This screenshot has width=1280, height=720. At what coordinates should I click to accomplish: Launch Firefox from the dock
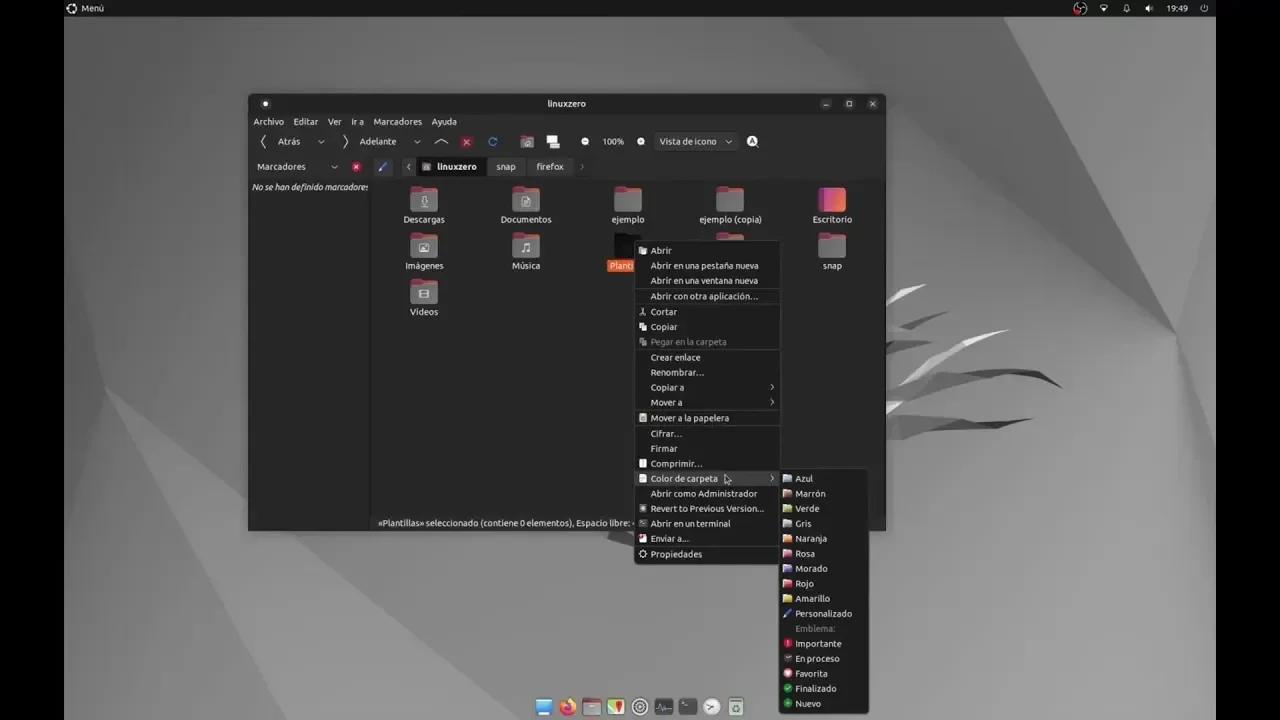pos(567,706)
